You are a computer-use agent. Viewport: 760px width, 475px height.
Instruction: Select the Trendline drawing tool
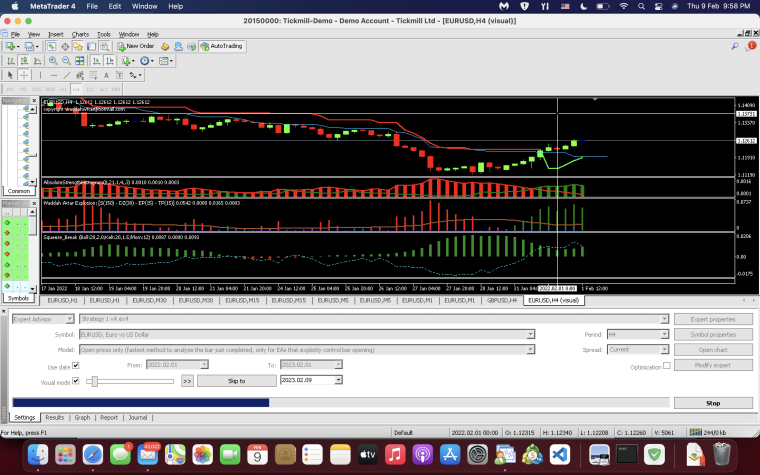pyautogui.click(x=66, y=75)
